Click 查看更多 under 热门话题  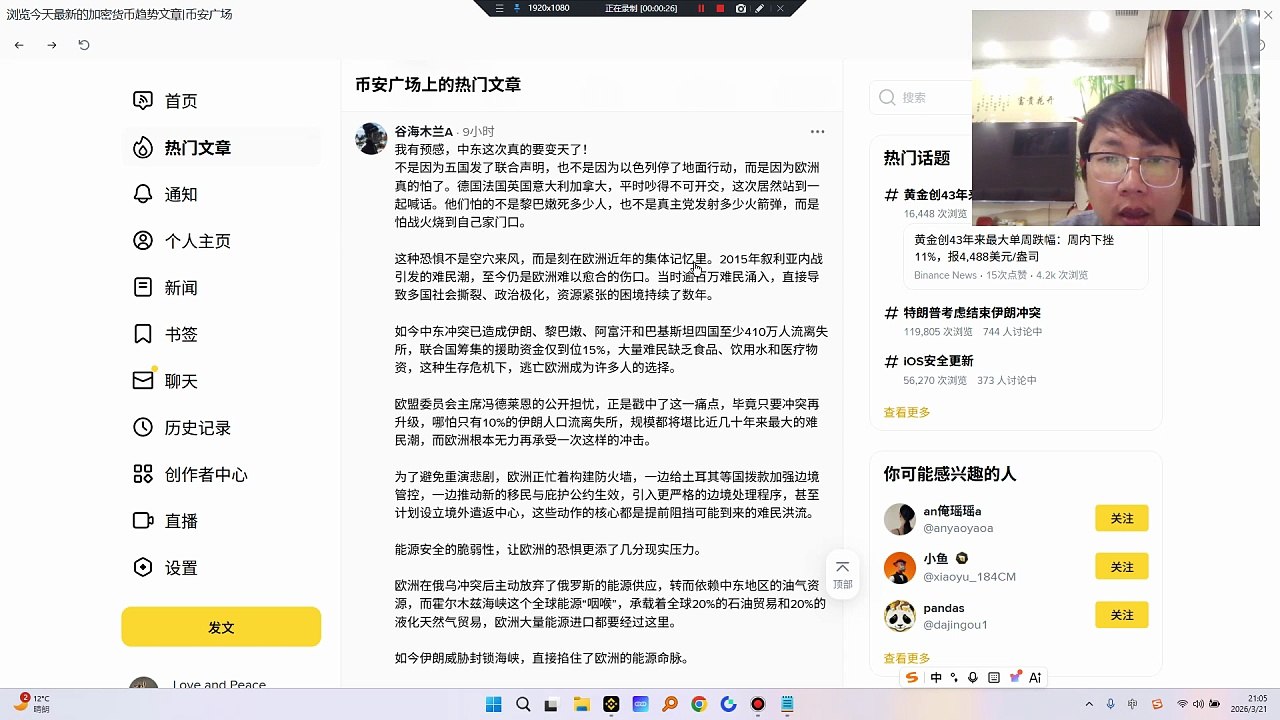pos(907,412)
